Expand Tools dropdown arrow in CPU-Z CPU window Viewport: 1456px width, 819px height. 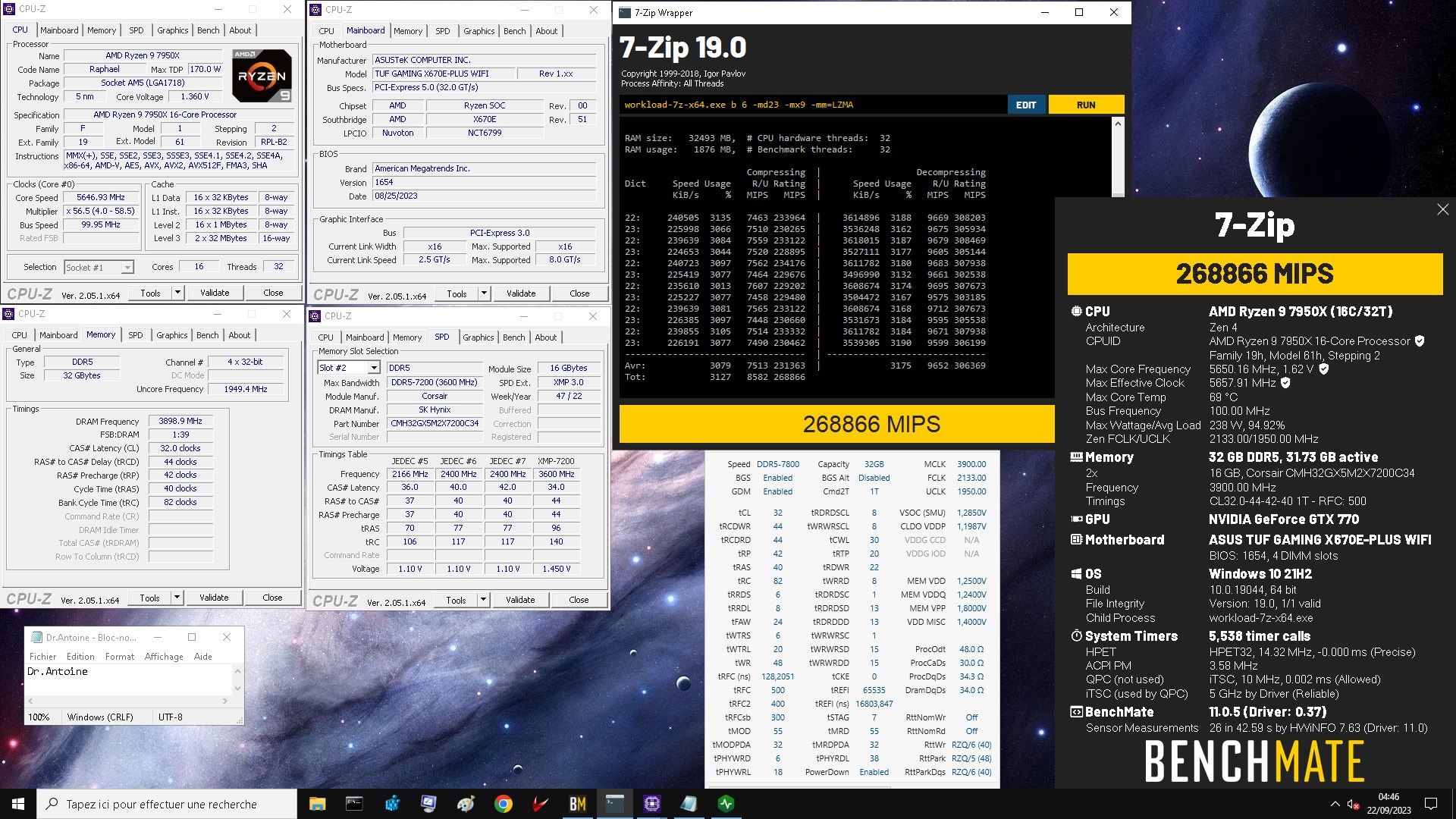(x=177, y=293)
